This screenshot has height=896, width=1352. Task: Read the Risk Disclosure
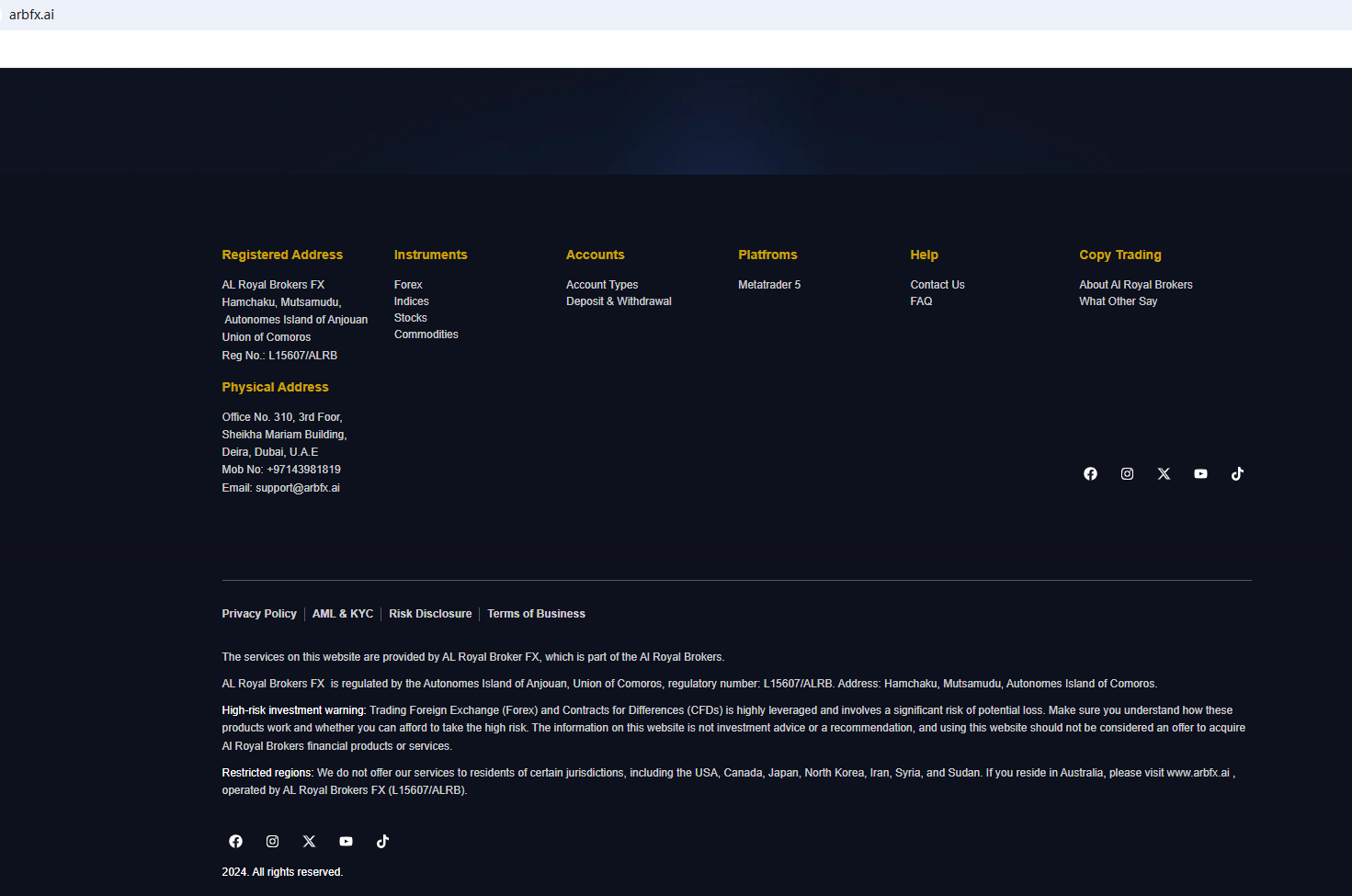(430, 614)
